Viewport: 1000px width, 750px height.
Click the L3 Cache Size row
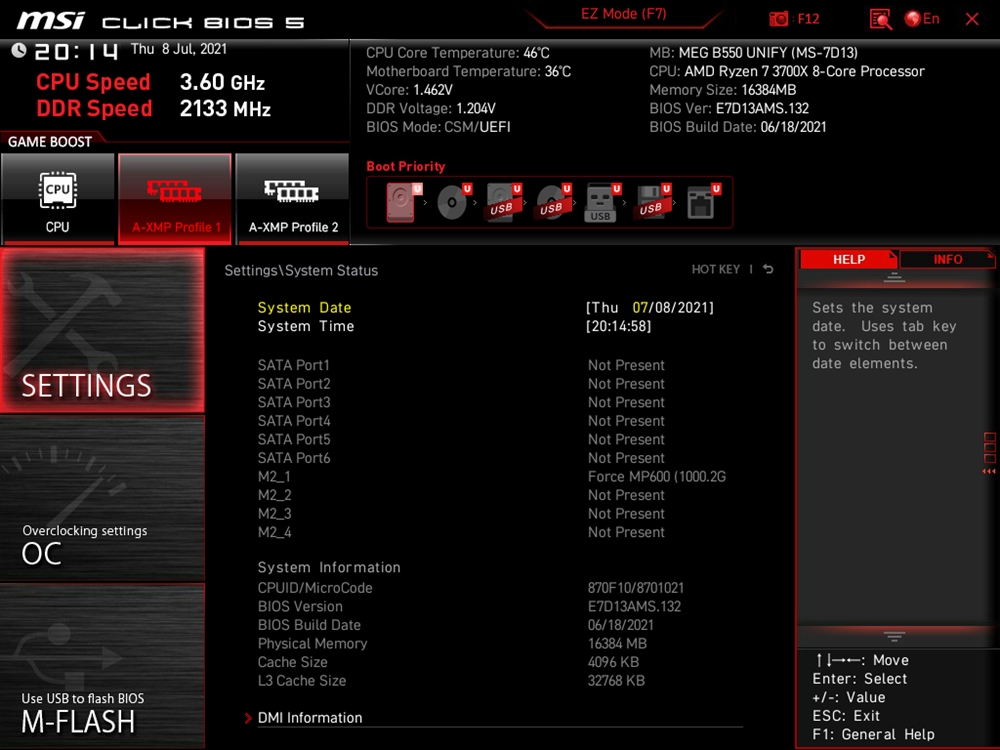pyautogui.click(x=452, y=680)
